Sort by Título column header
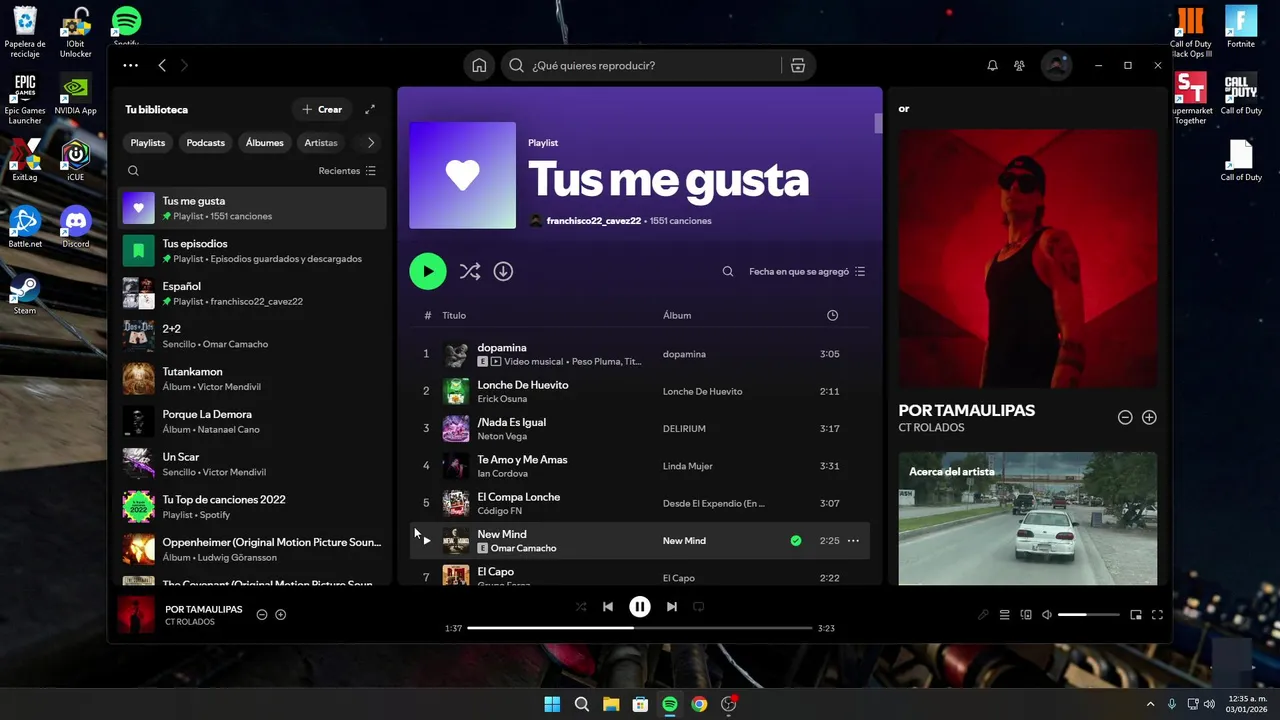This screenshot has height=720, width=1280. tap(454, 315)
